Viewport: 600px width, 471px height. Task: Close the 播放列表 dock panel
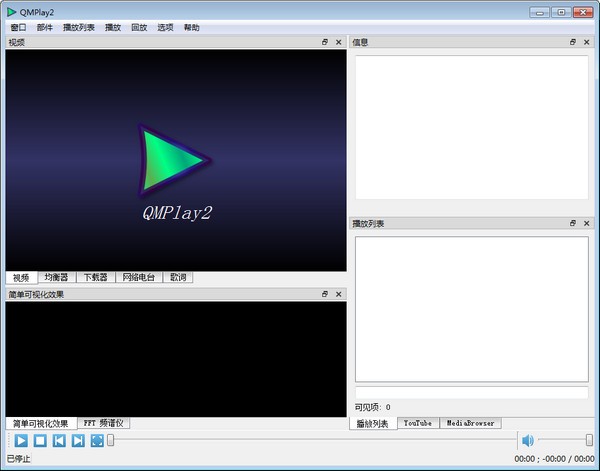587,223
